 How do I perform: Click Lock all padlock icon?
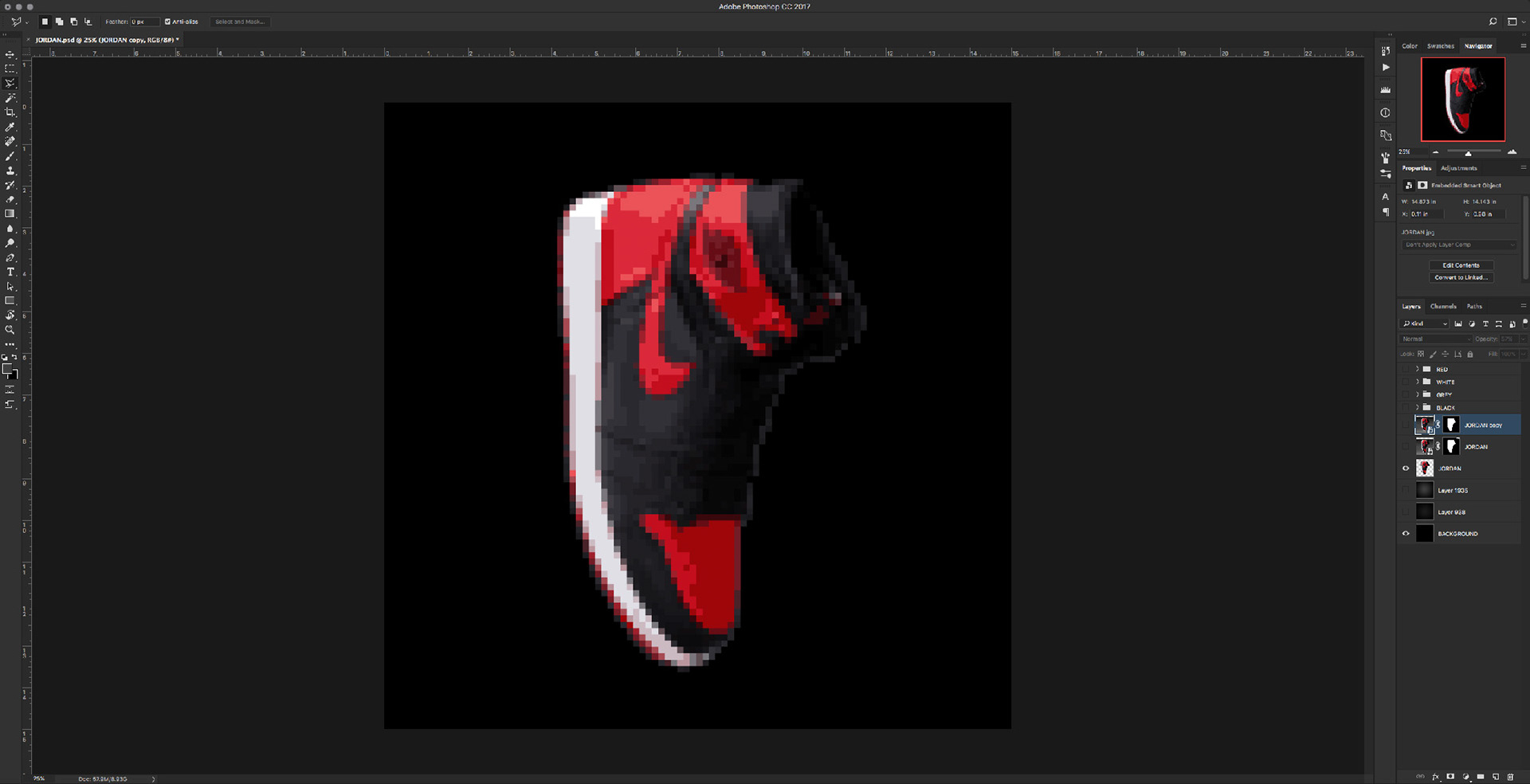[1470, 354]
